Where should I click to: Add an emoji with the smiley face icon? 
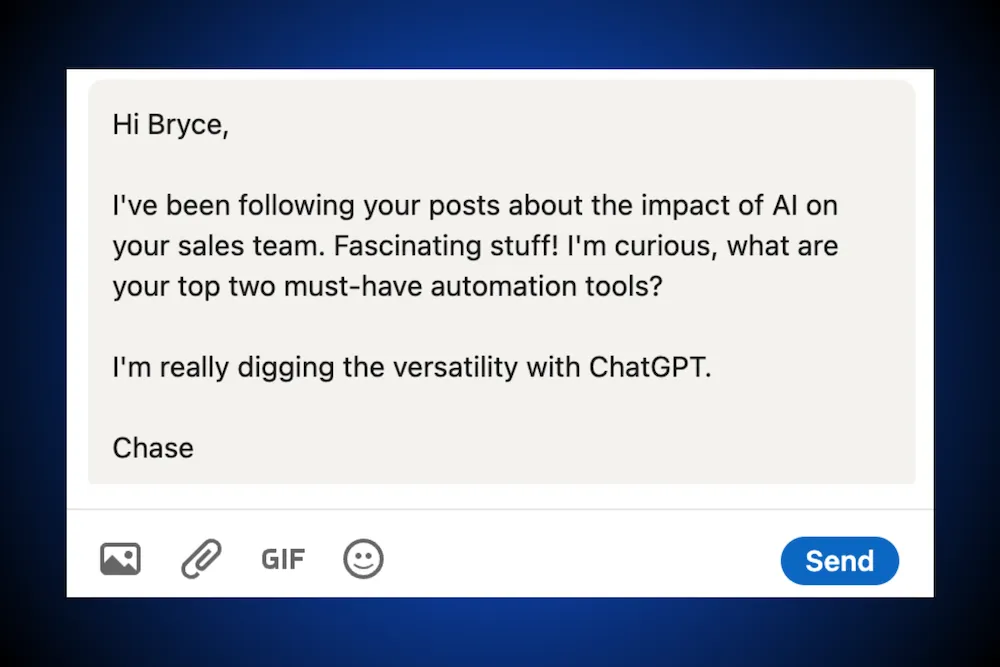(x=363, y=559)
